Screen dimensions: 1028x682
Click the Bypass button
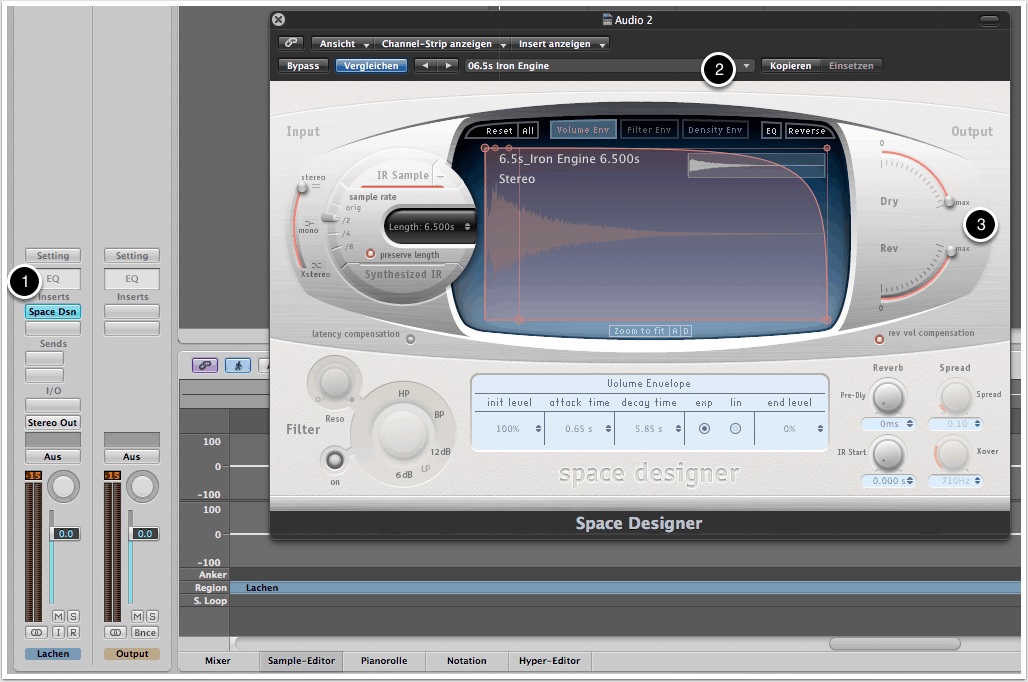(303, 66)
